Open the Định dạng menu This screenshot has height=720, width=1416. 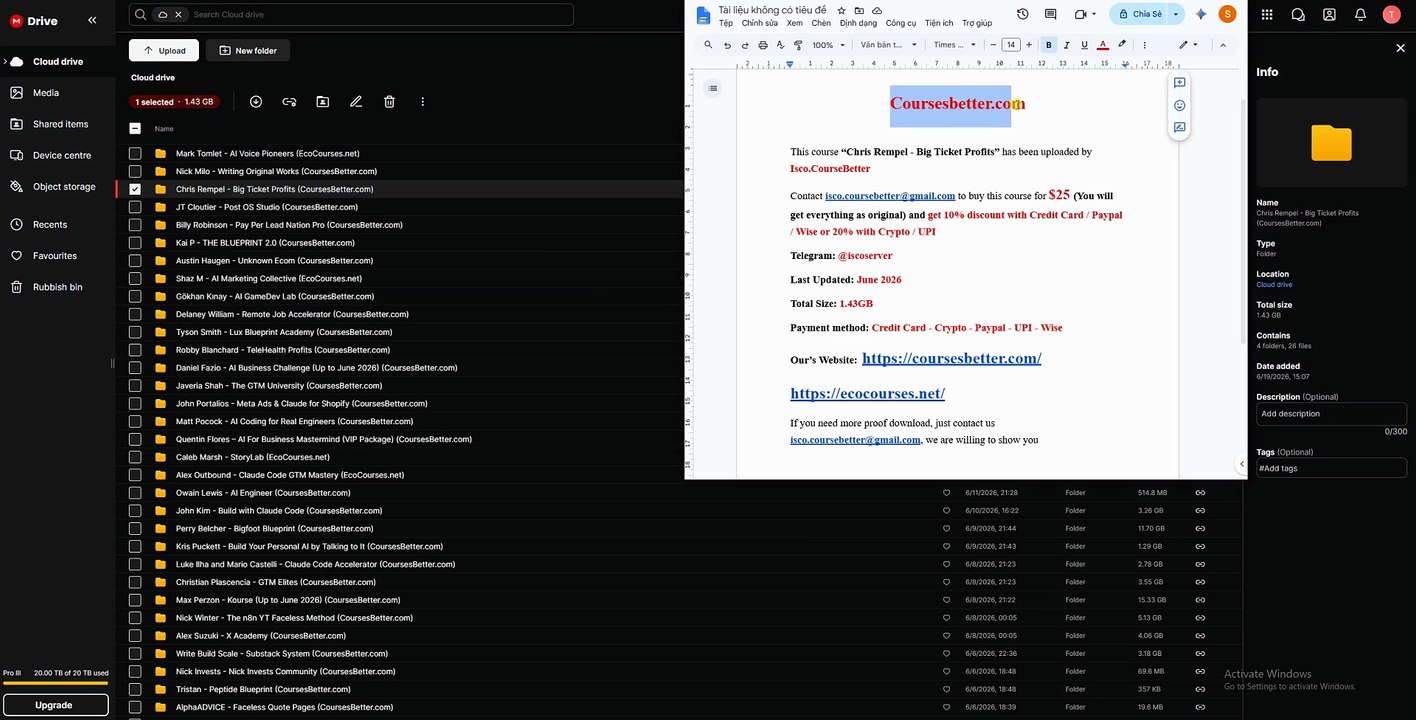858,23
